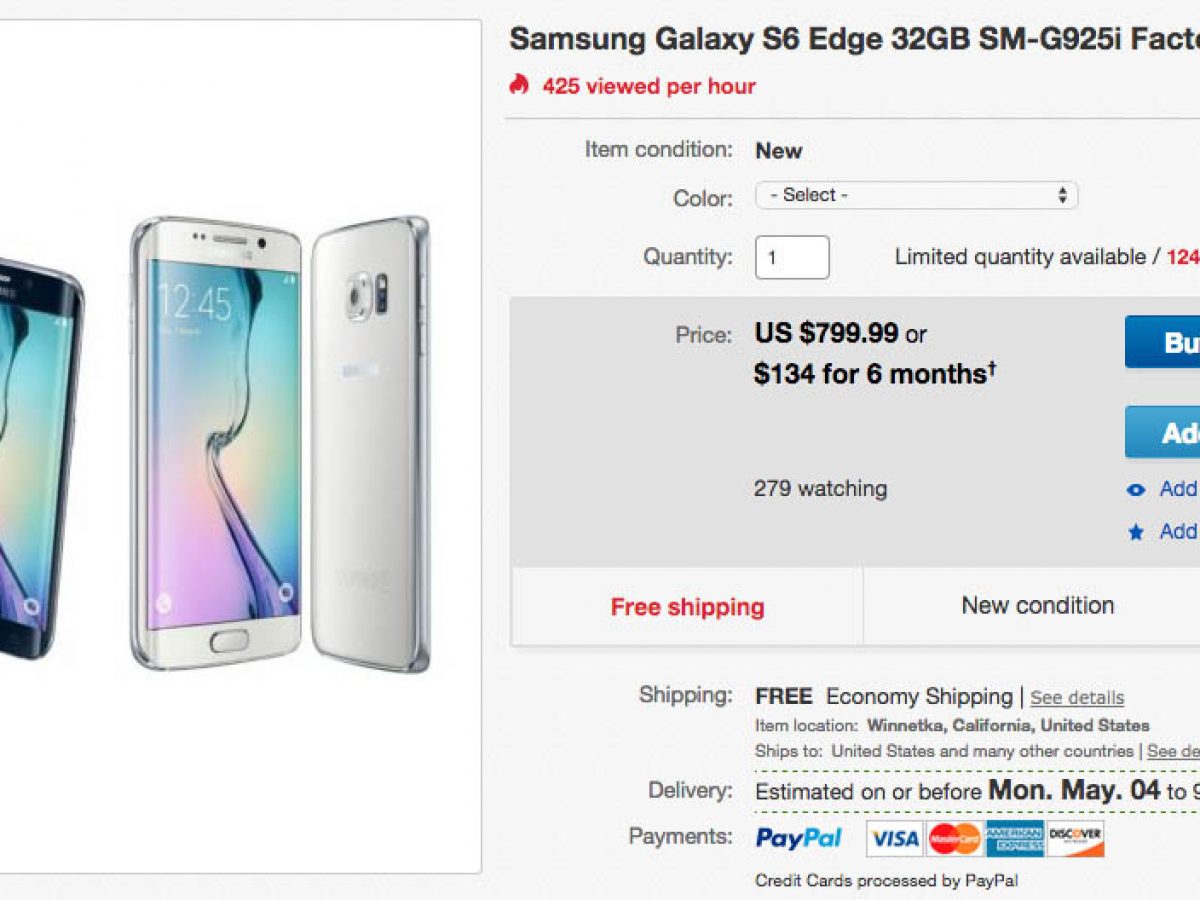This screenshot has height=900, width=1200.
Task: Click the Discover card icon
Action: [1075, 838]
